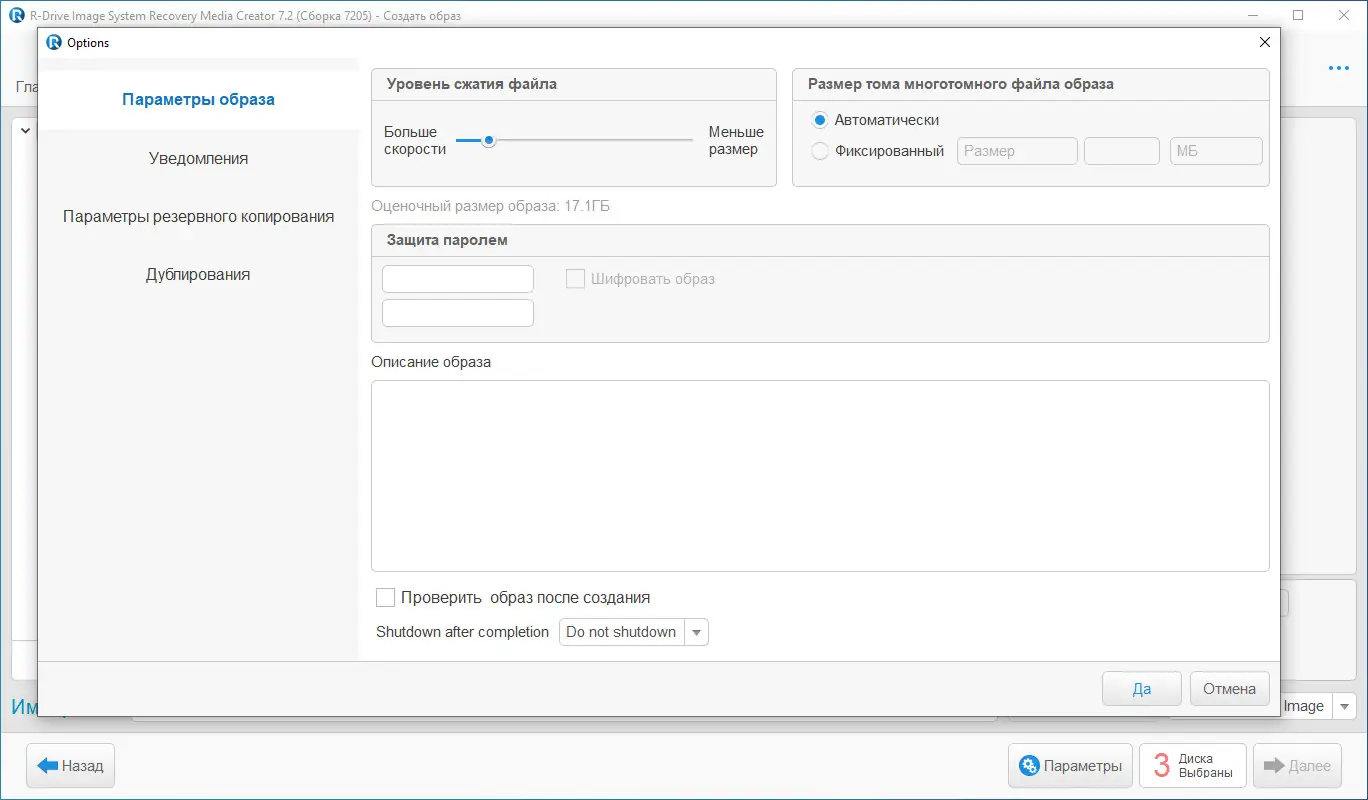The width and height of the screenshot is (1368, 800).
Task: Select the Дублирования section
Action: tap(197, 273)
